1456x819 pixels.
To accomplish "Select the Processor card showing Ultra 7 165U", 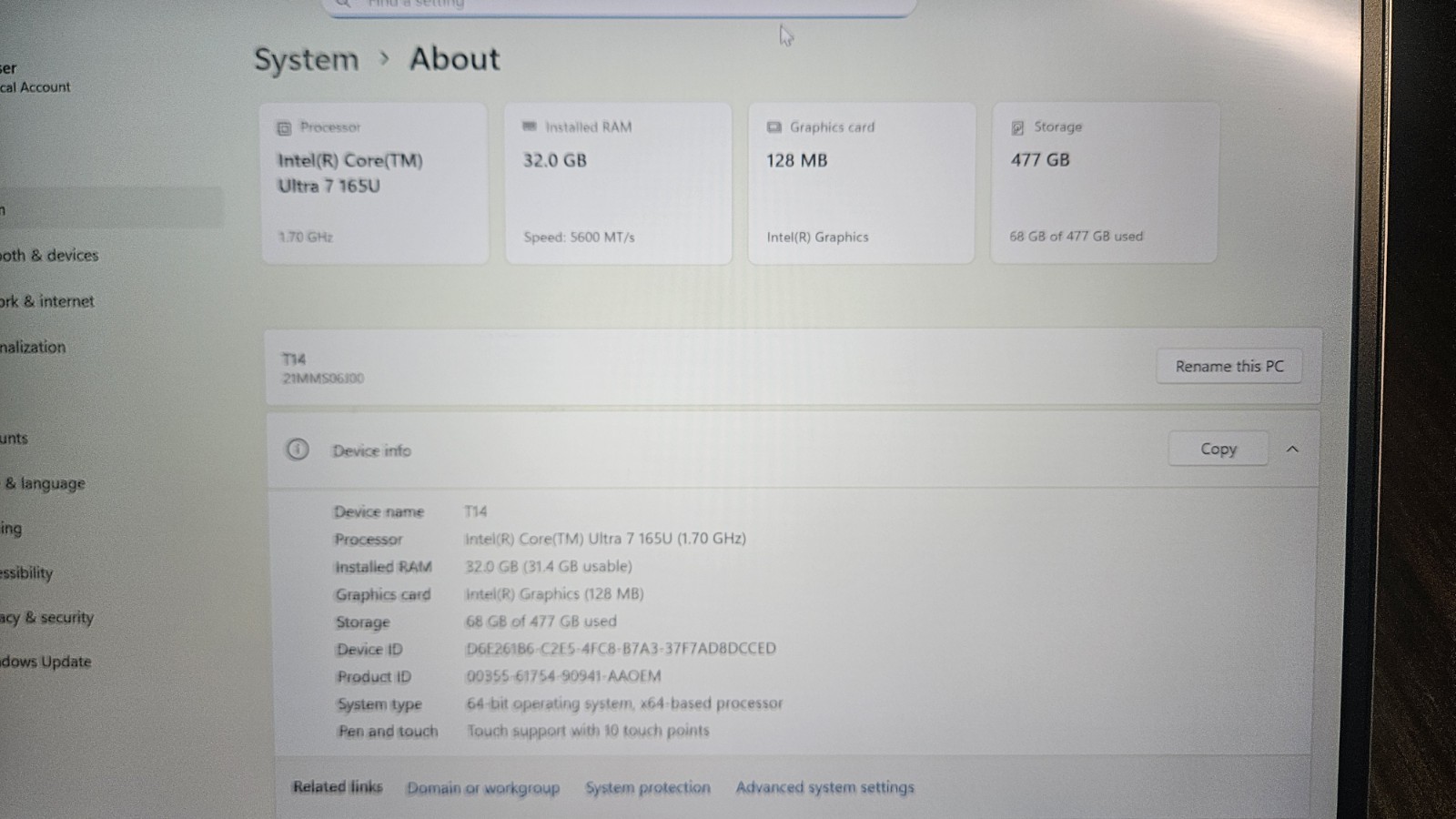I will (x=375, y=183).
